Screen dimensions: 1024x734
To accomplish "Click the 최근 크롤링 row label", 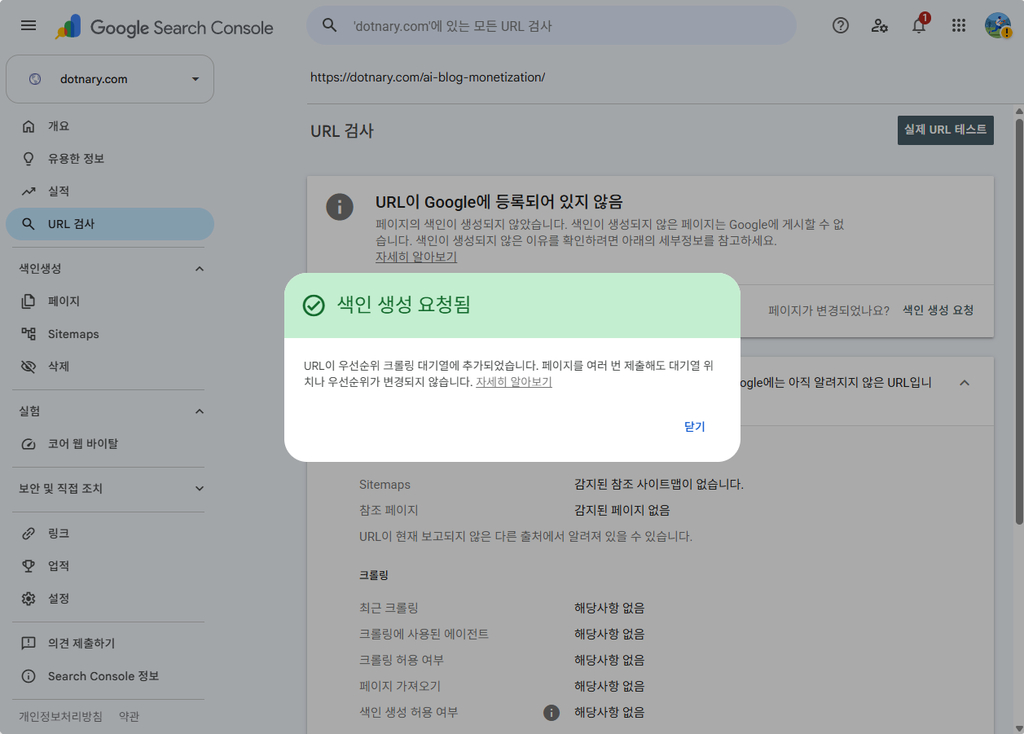I will tap(389, 608).
